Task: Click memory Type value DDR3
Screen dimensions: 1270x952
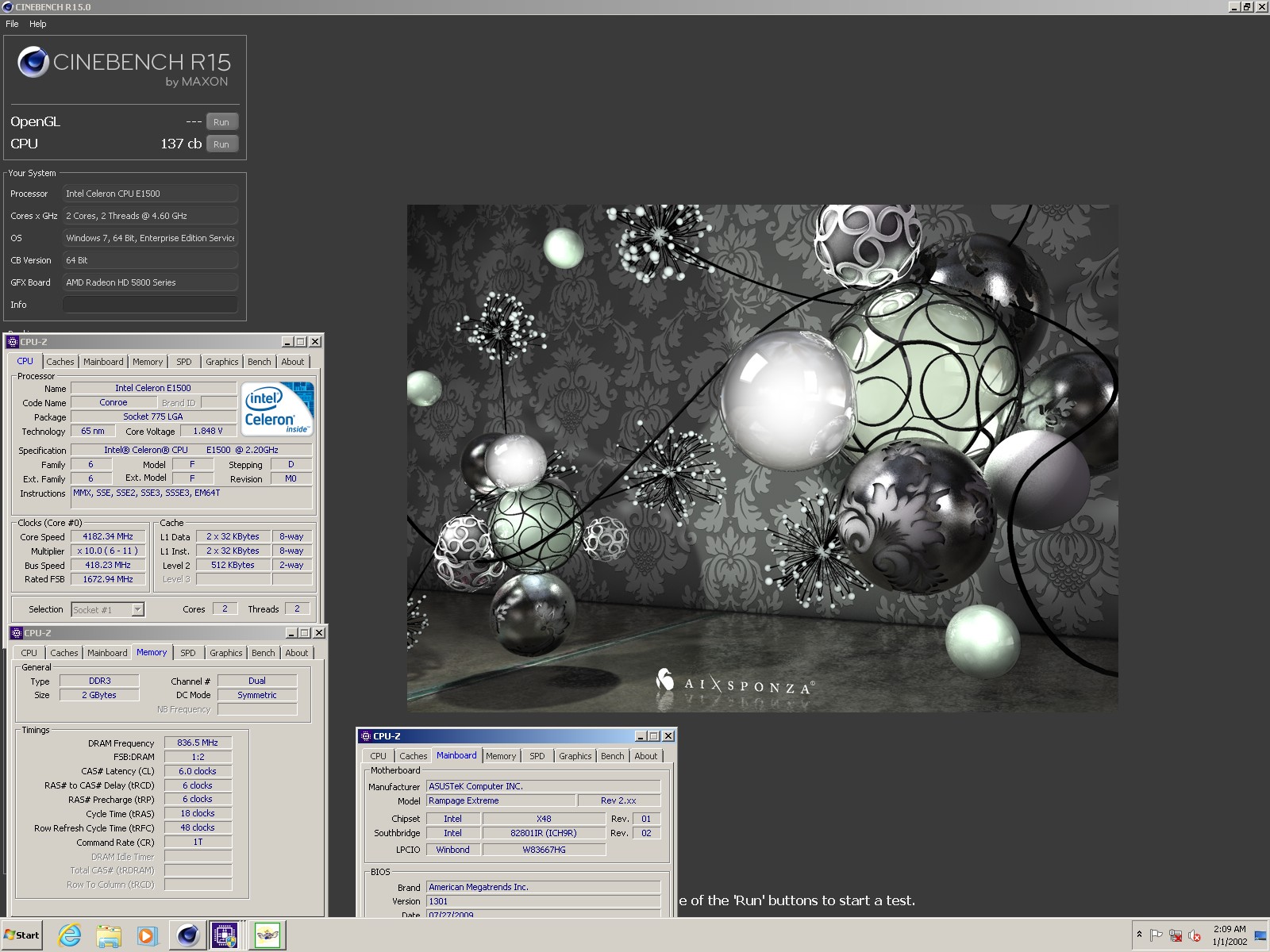Action: click(x=100, y=681)
